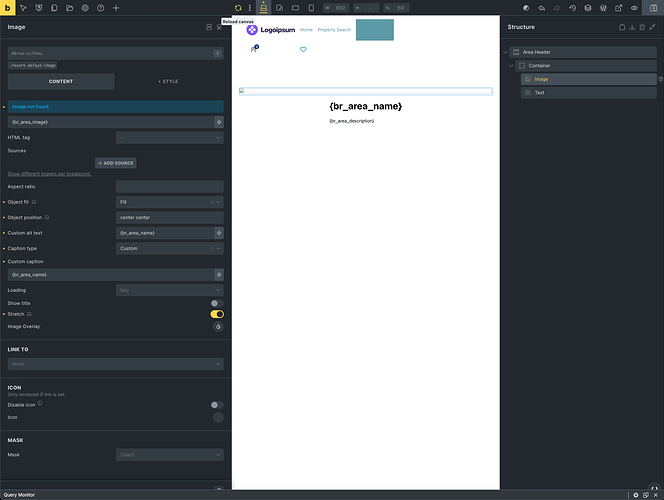Image resolution: width=664 pixels, height=500 pixels.
Task: Click the Bricks logo icon
Action: point(8,8)
